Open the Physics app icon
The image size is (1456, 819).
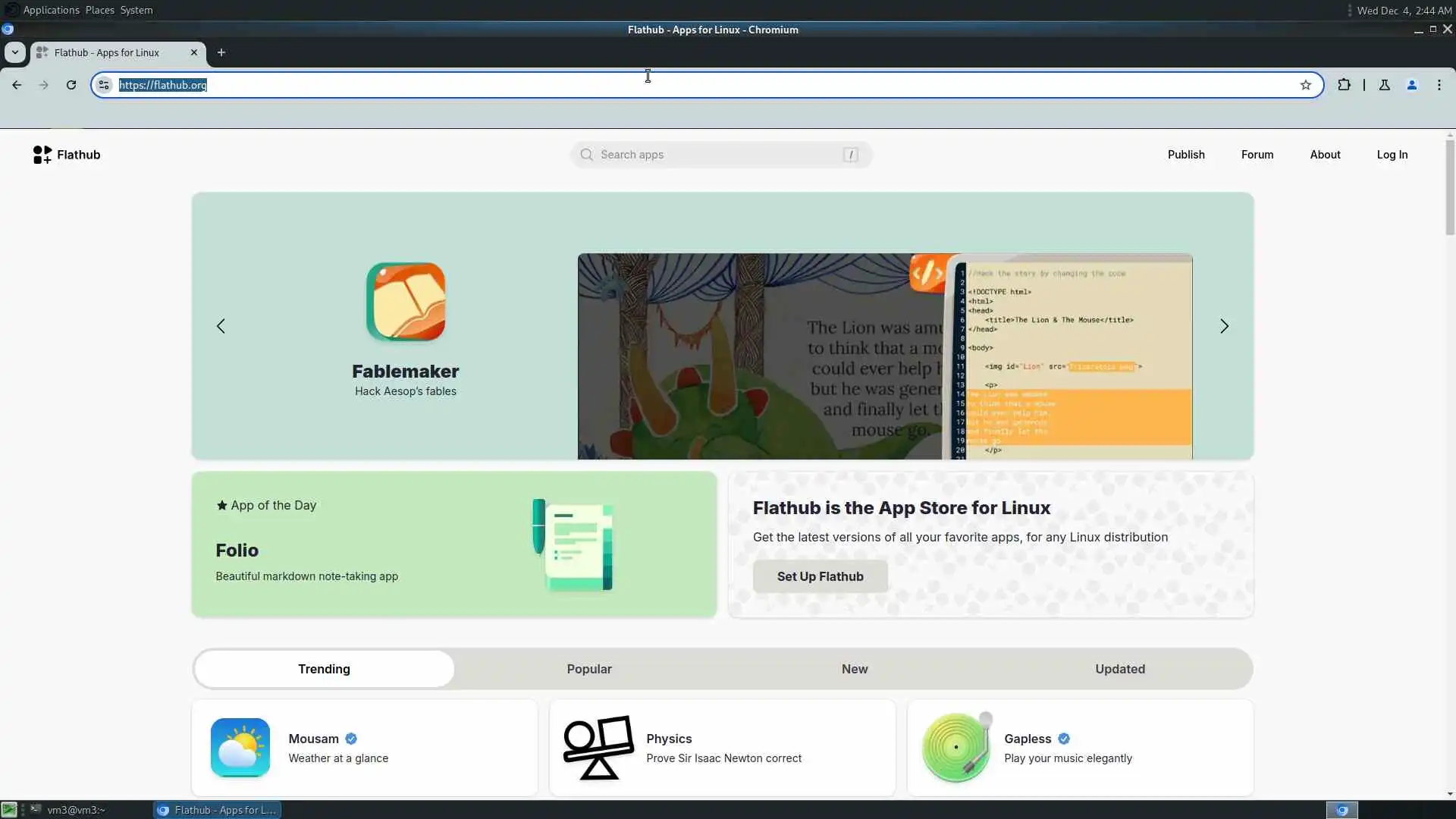[x=598, y=748]
